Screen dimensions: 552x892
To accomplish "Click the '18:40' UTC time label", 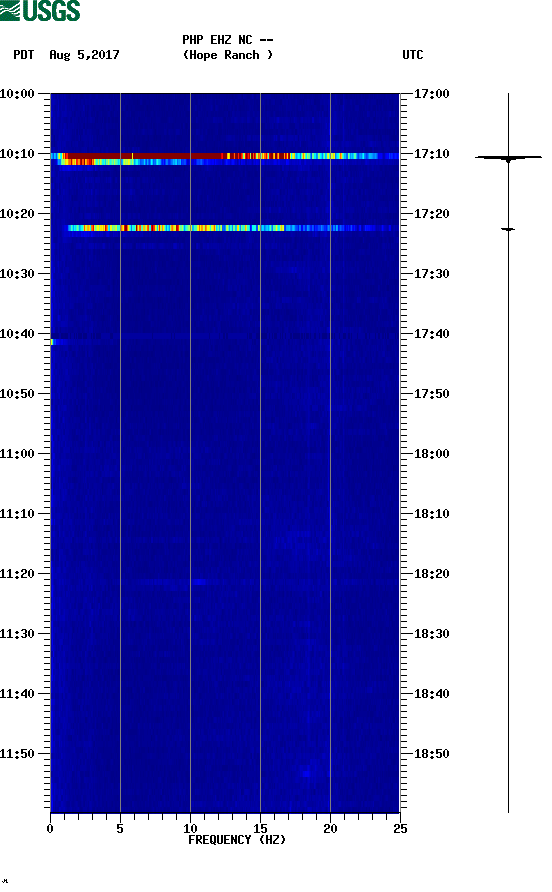I will [x=431, y=694].
